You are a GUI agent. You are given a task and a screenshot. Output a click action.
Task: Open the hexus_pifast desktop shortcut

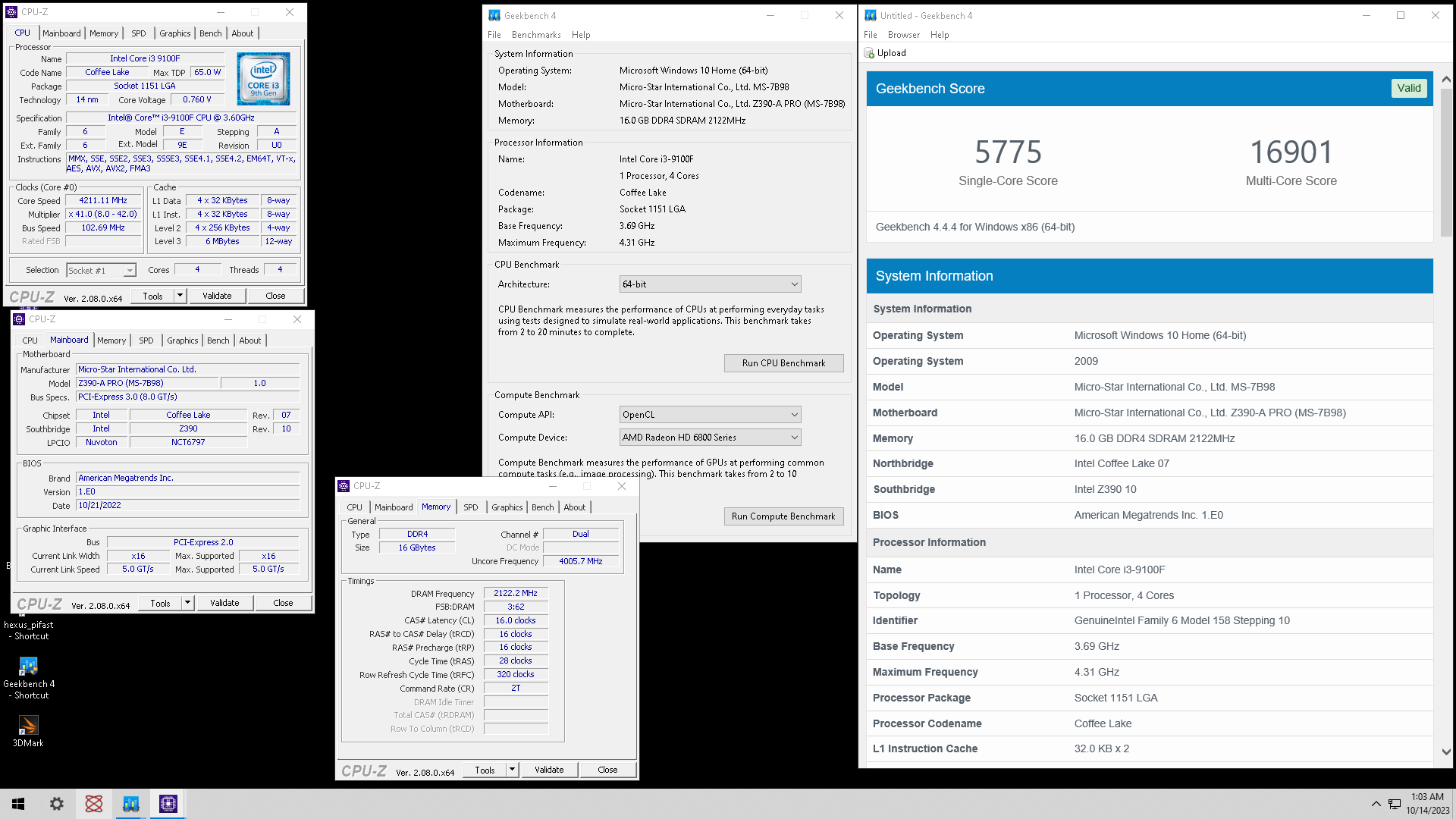click(x=28, y=629)
